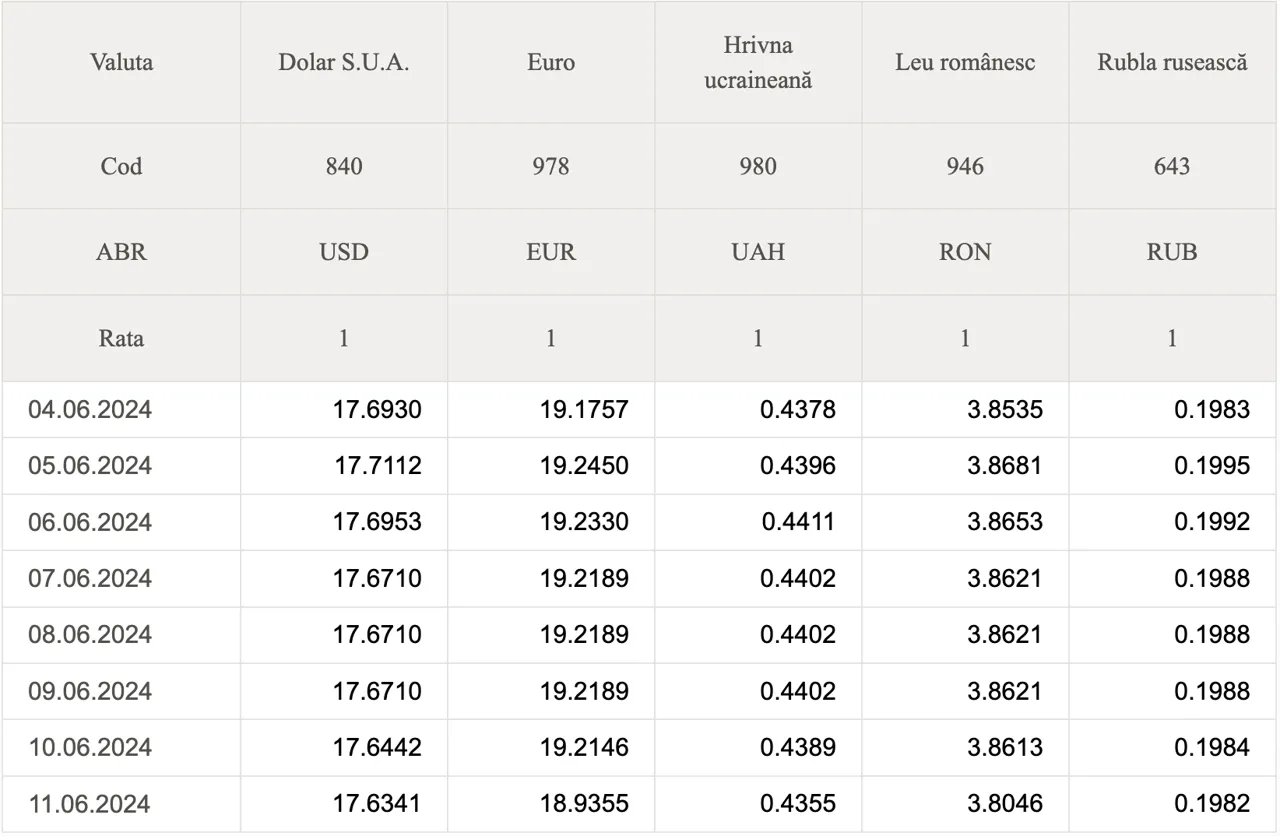This screenshot has height=836, width=1280.
Task: Click currency code 840
Action: pos(344,166)
